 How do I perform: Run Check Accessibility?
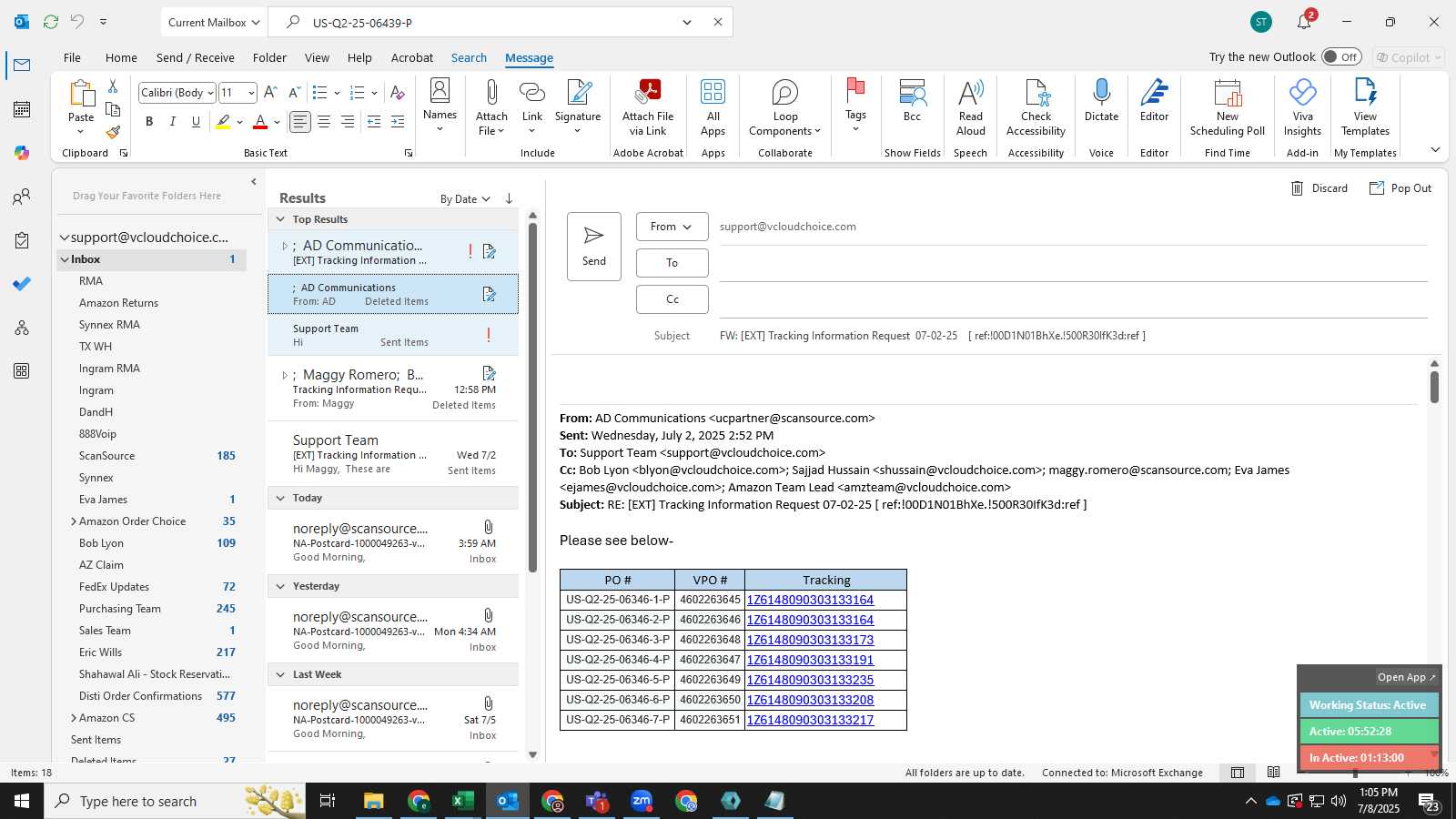[1036, 93]
